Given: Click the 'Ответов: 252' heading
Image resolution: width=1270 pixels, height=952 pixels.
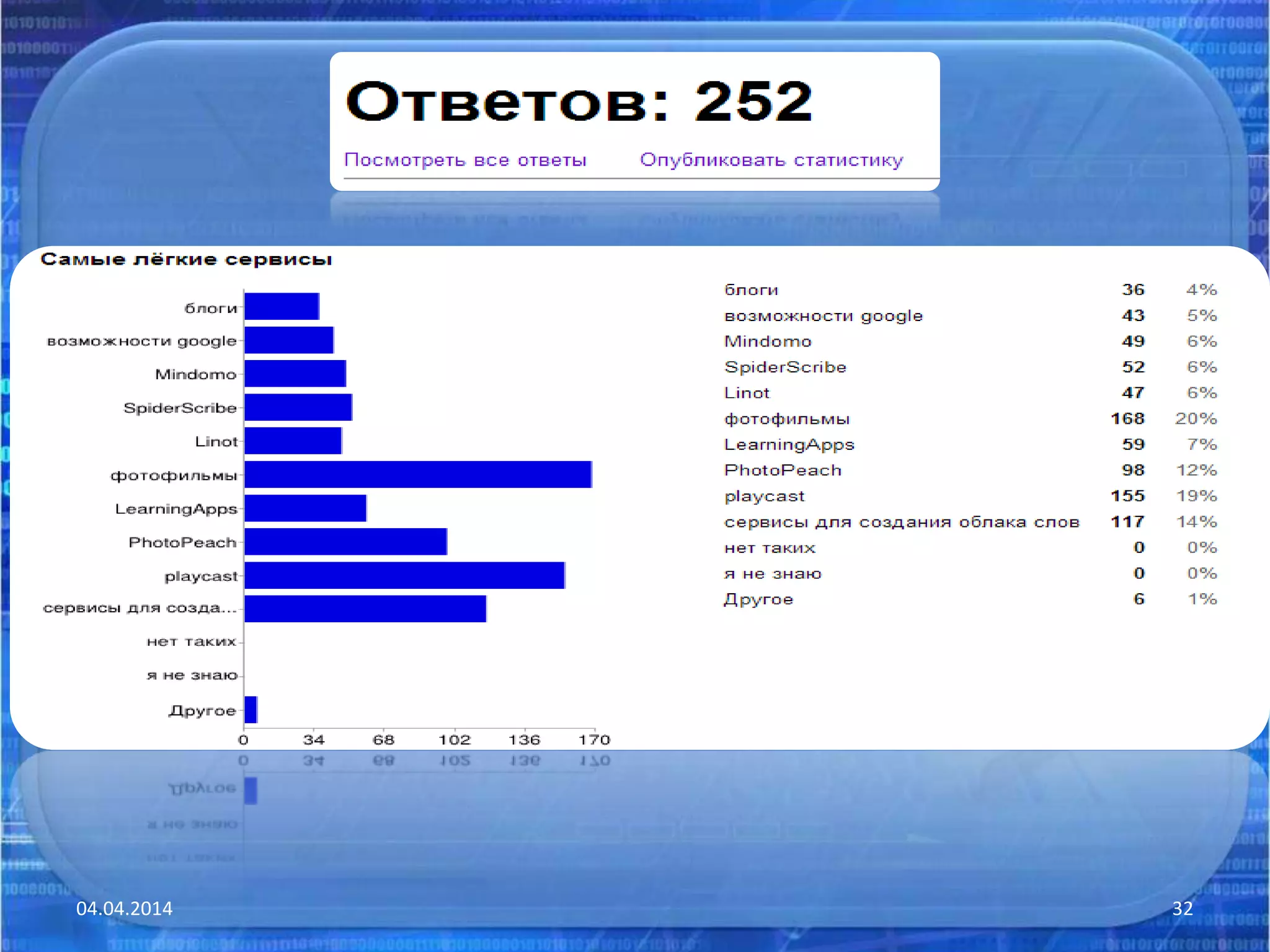Looking at the screenshot, I should (579, 102).
